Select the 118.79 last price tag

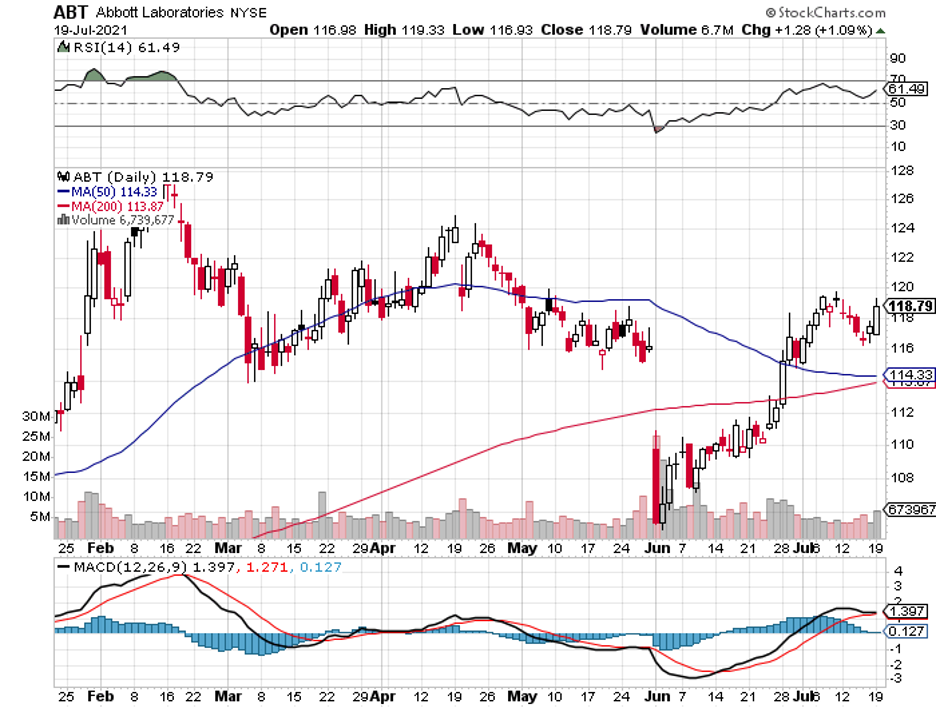pos(911,306)
